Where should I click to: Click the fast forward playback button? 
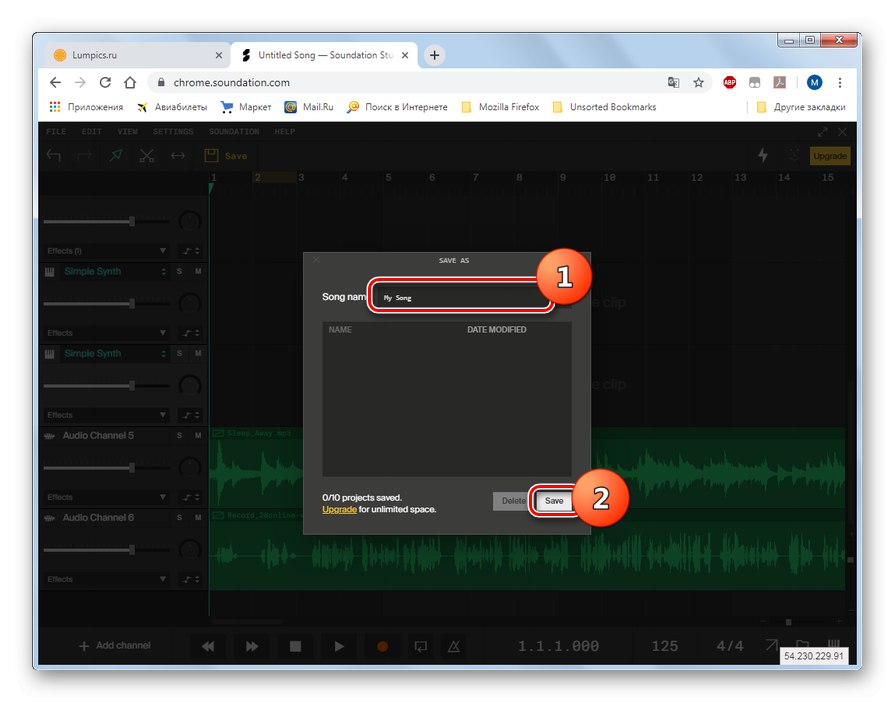(x=252, y=646)
